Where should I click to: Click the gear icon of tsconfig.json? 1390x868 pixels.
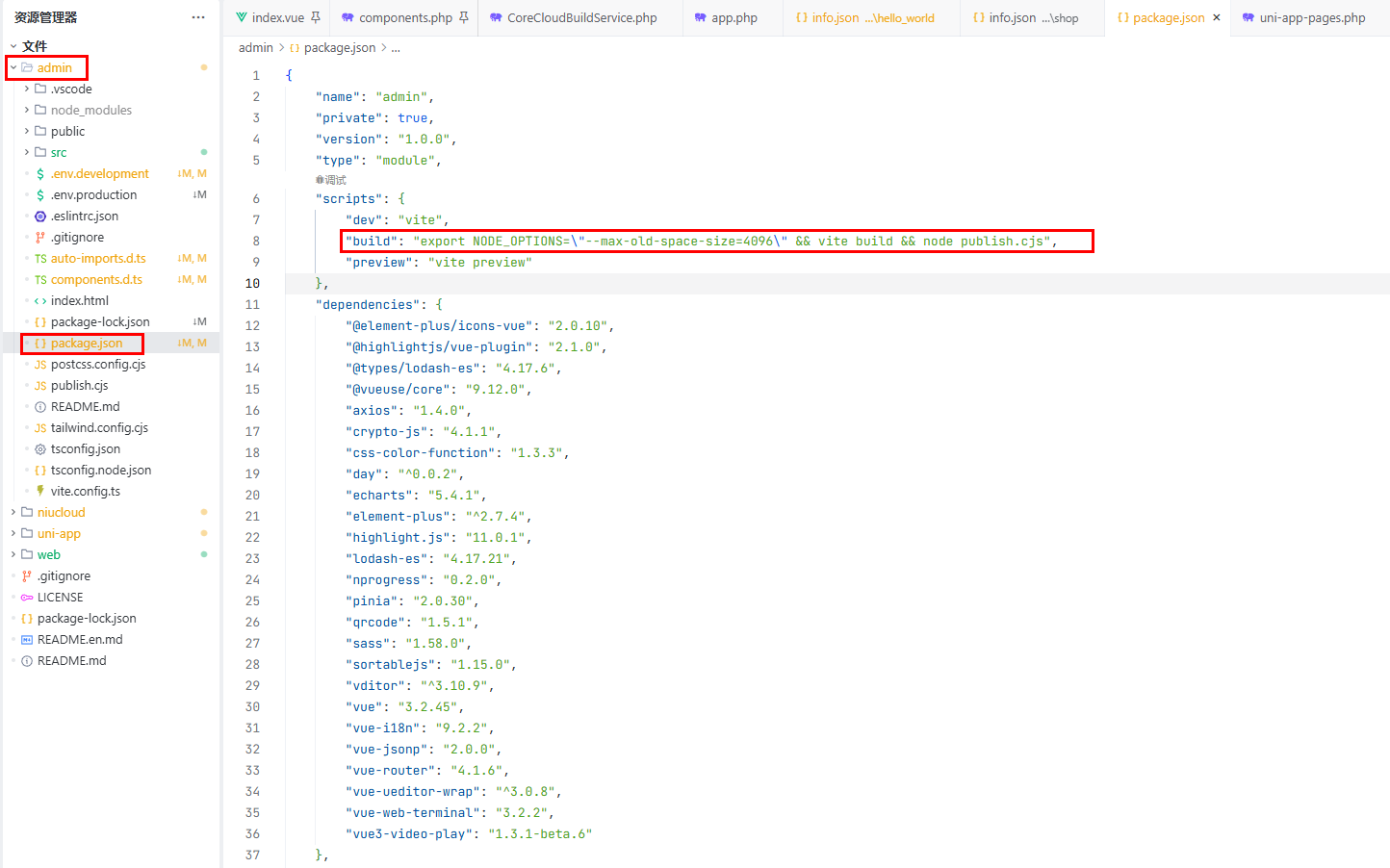(x=40, y=449)
